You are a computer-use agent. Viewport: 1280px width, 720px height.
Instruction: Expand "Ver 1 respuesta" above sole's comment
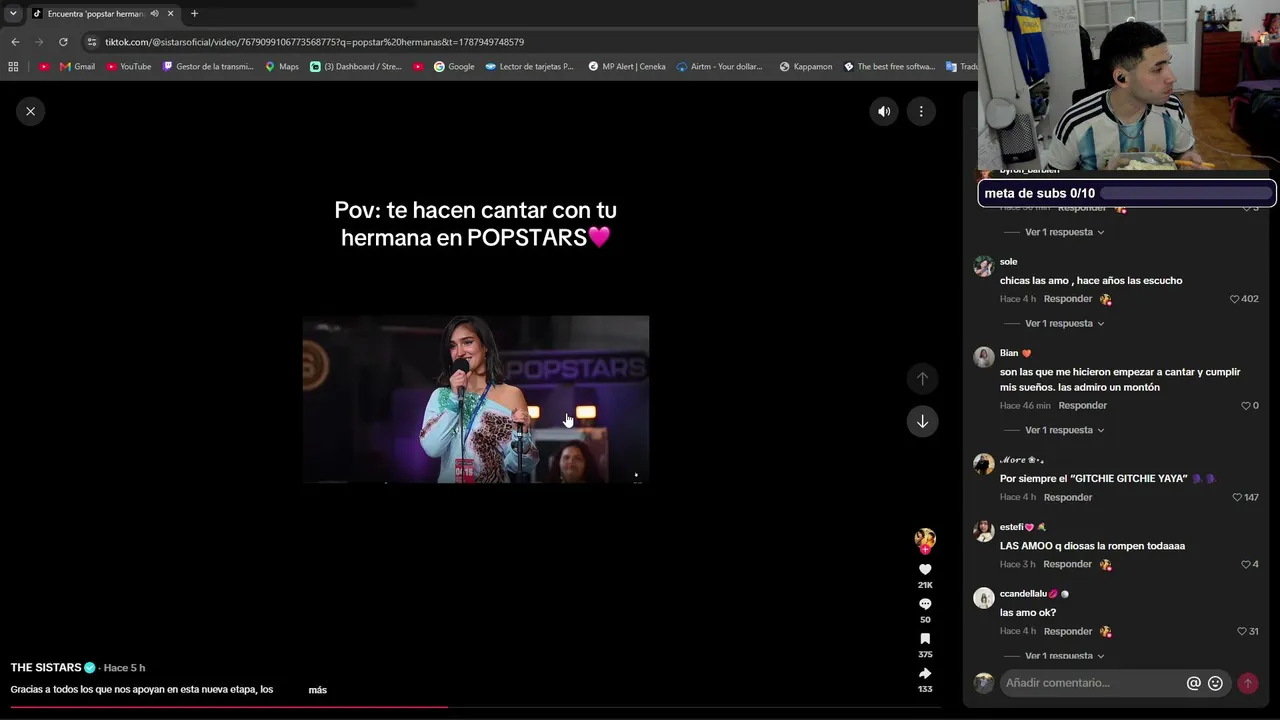tap(1064, 232)
